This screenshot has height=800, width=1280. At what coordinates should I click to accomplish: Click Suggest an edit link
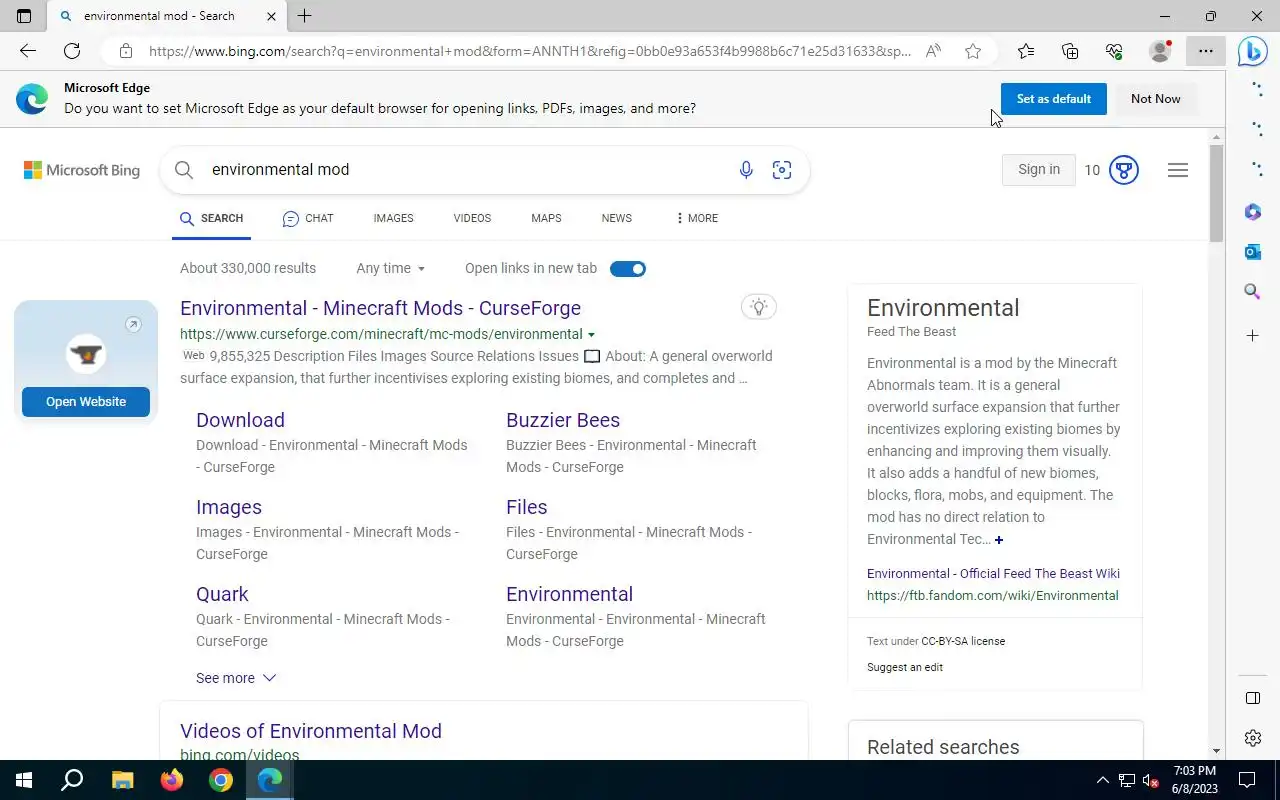click(905, 667)
